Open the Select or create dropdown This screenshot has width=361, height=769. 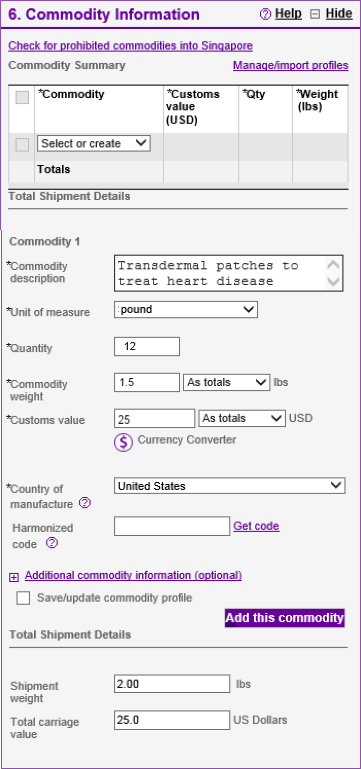(94, 144)
